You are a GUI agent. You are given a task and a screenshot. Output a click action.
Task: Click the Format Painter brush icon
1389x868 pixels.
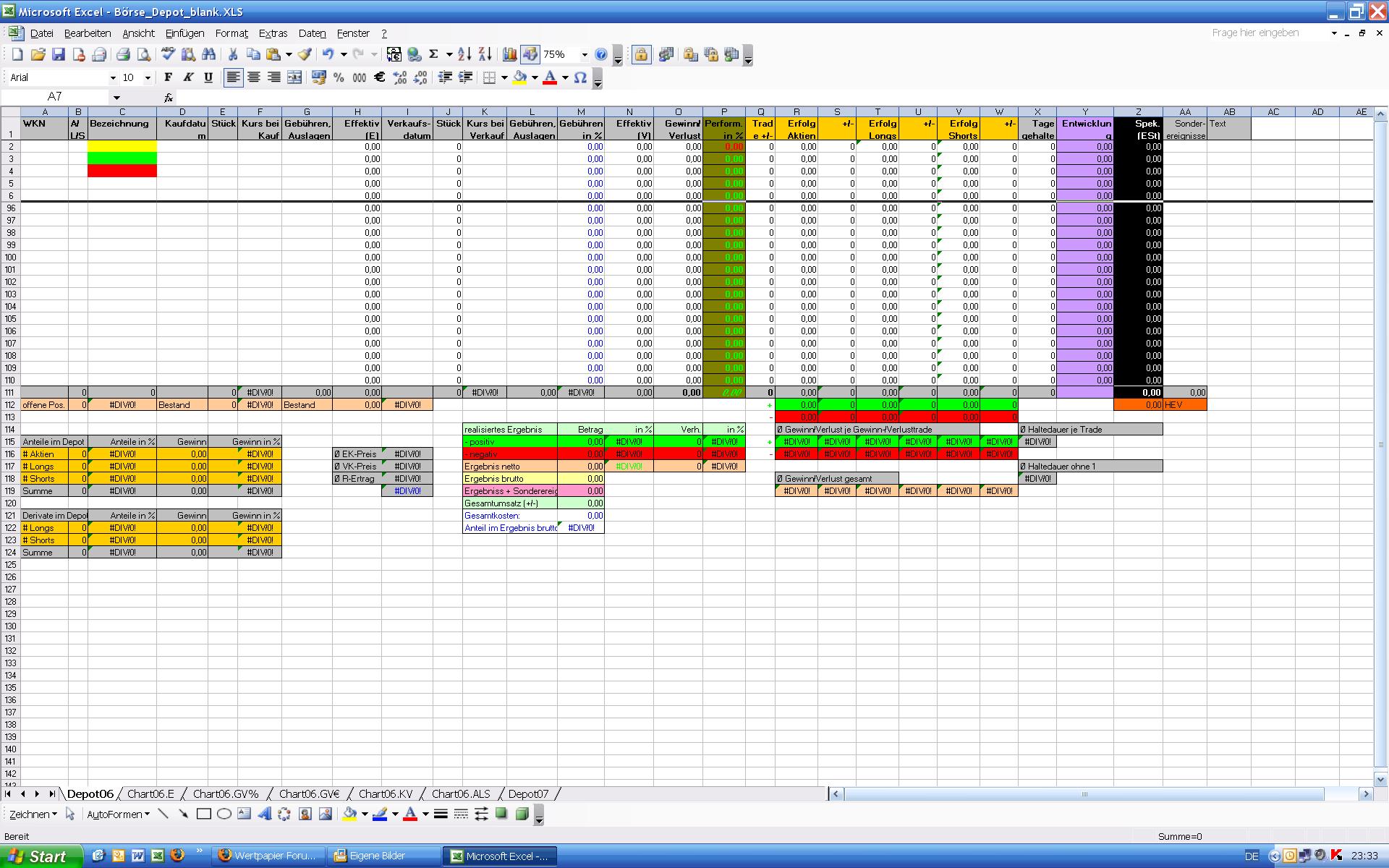(x=305, y=54)
